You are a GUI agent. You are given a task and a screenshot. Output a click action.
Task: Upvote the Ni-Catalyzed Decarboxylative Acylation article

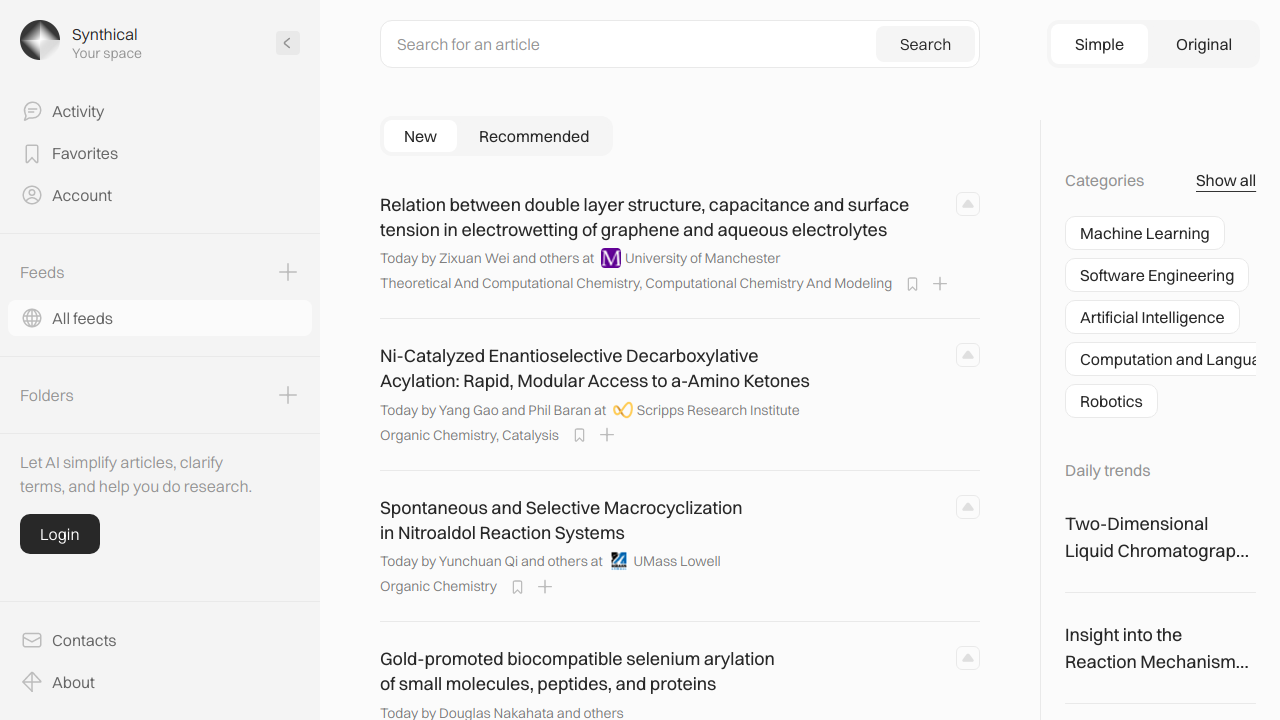[968, 355]
